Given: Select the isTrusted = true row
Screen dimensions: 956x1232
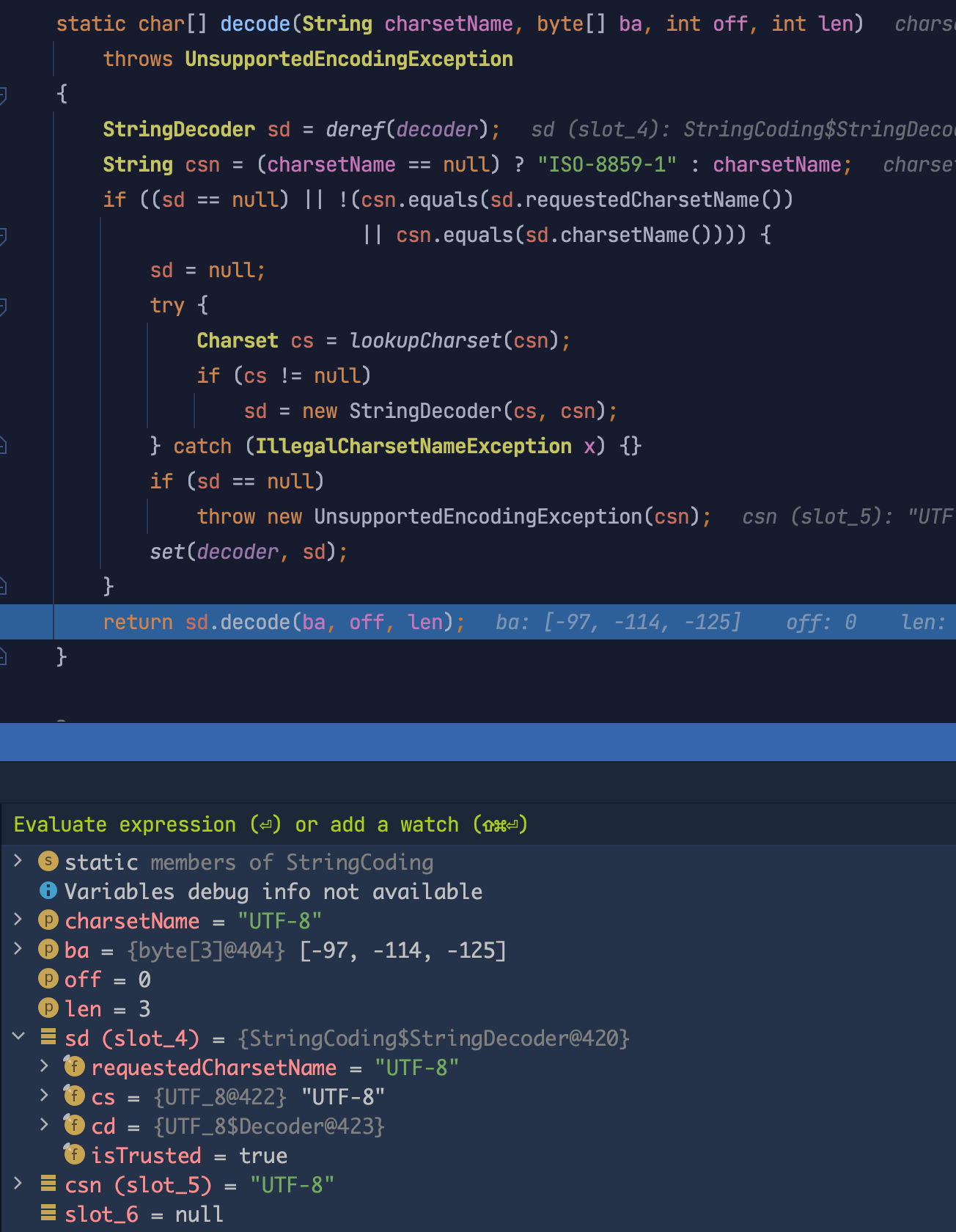Looking at the screenshot, I should coord(478,1155).
